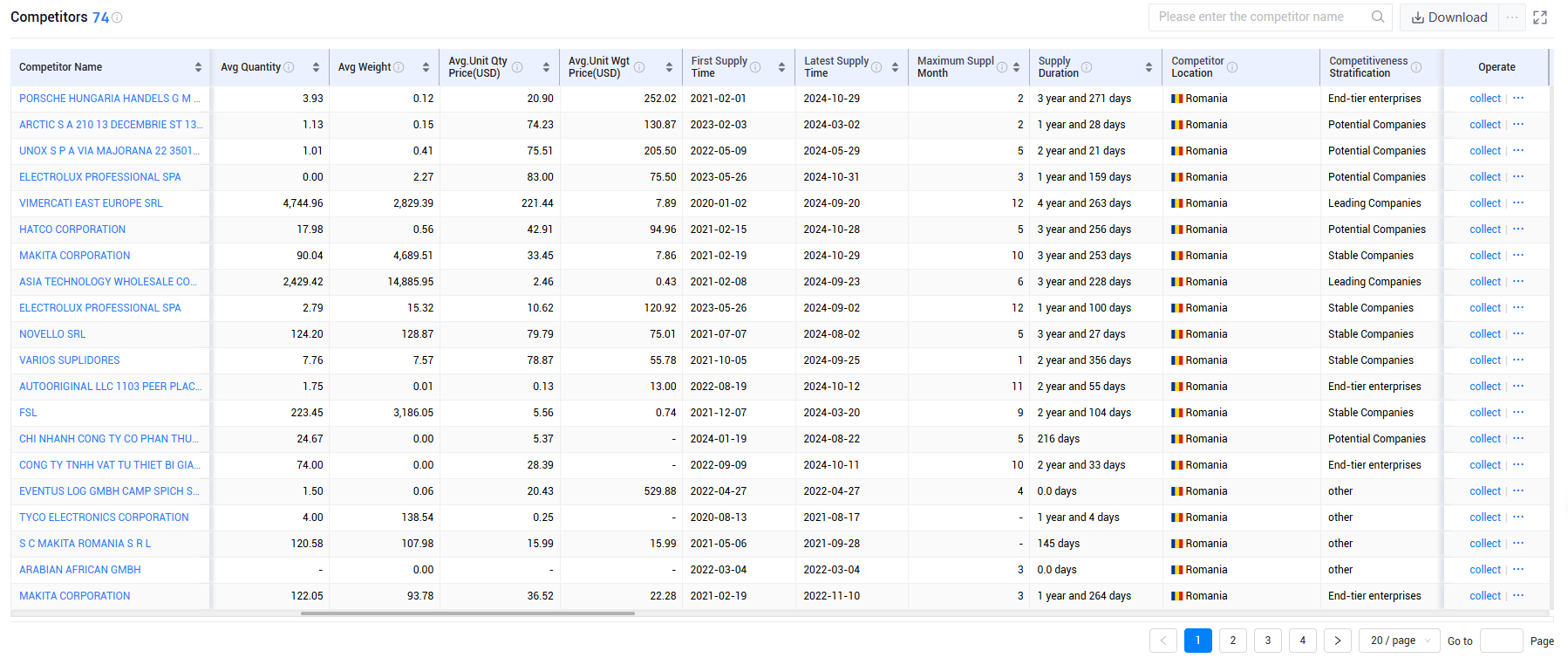Open more actions for NOVELLO SRL row

[1518, 333]
